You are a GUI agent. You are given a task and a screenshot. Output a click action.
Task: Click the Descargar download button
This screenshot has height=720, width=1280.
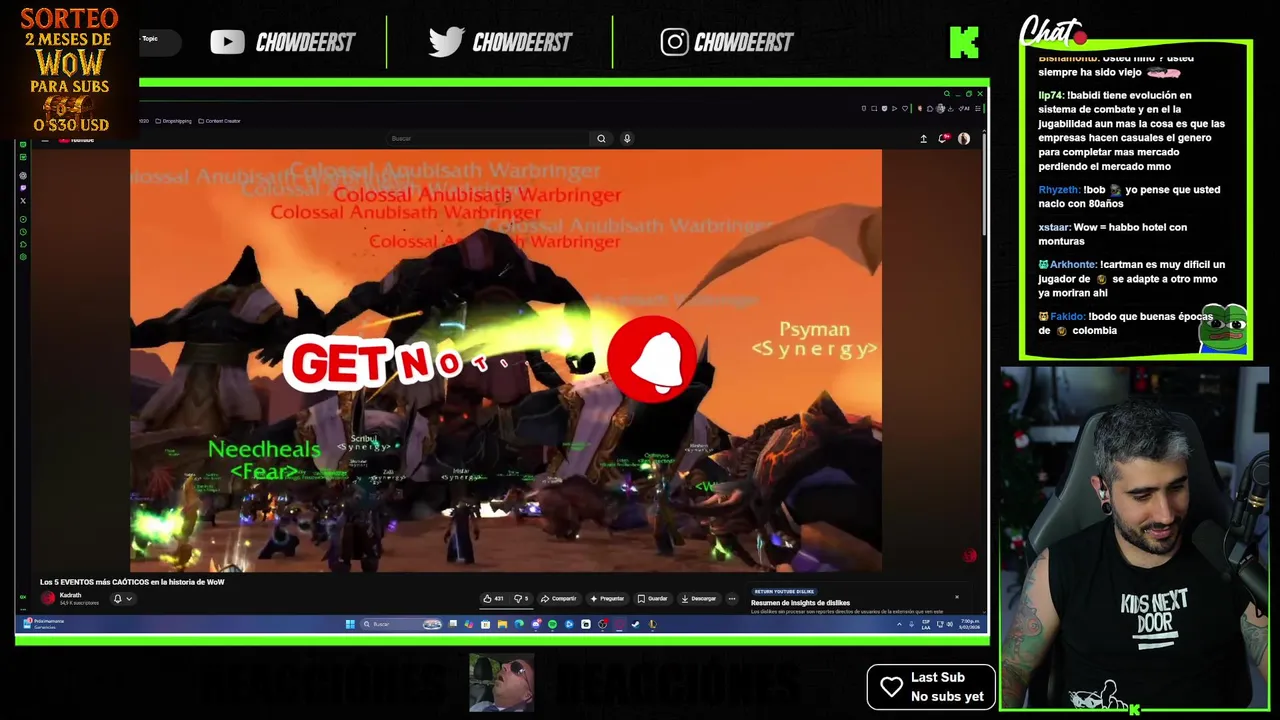pos(698,599)
